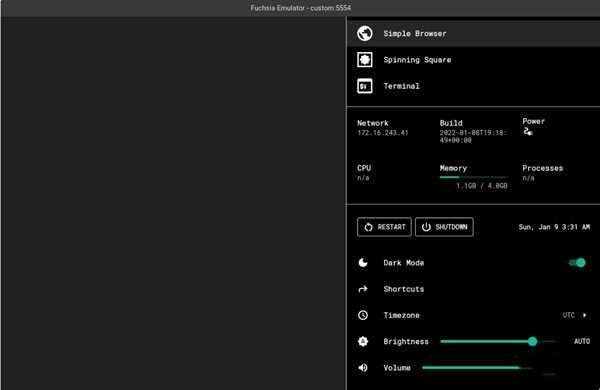Click the Volume speaker icon
The image size is (600, 390).
click(x=363, y=367)
